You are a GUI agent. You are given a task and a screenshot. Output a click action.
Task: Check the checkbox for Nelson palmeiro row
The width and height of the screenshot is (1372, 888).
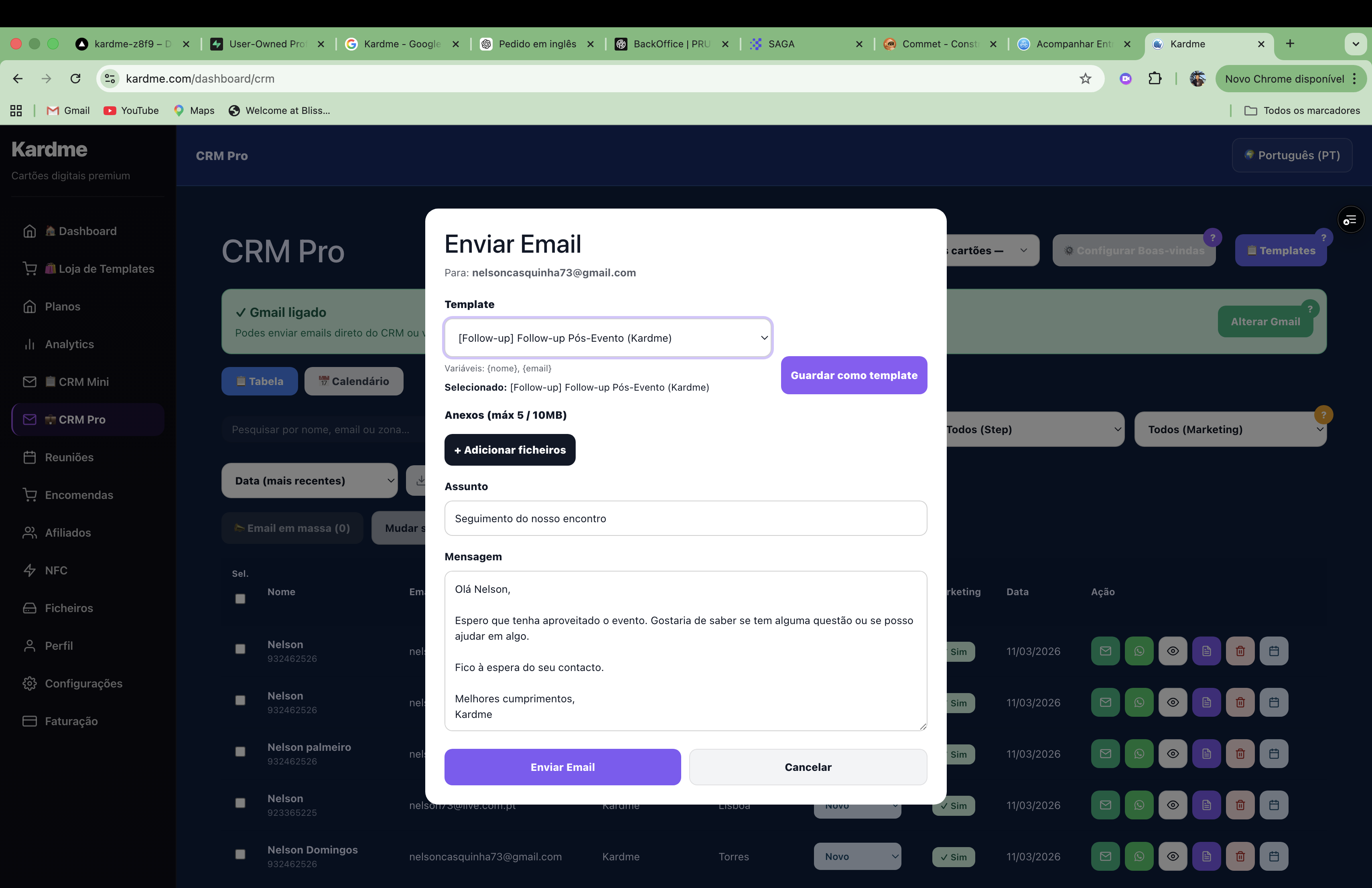point(240,751)
